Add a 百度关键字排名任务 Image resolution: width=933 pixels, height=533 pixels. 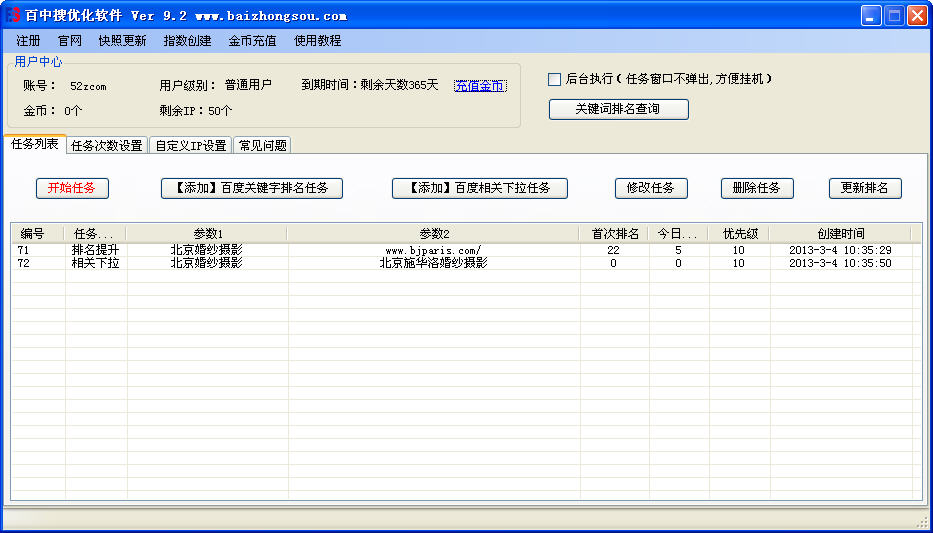[x=252, y=188]
